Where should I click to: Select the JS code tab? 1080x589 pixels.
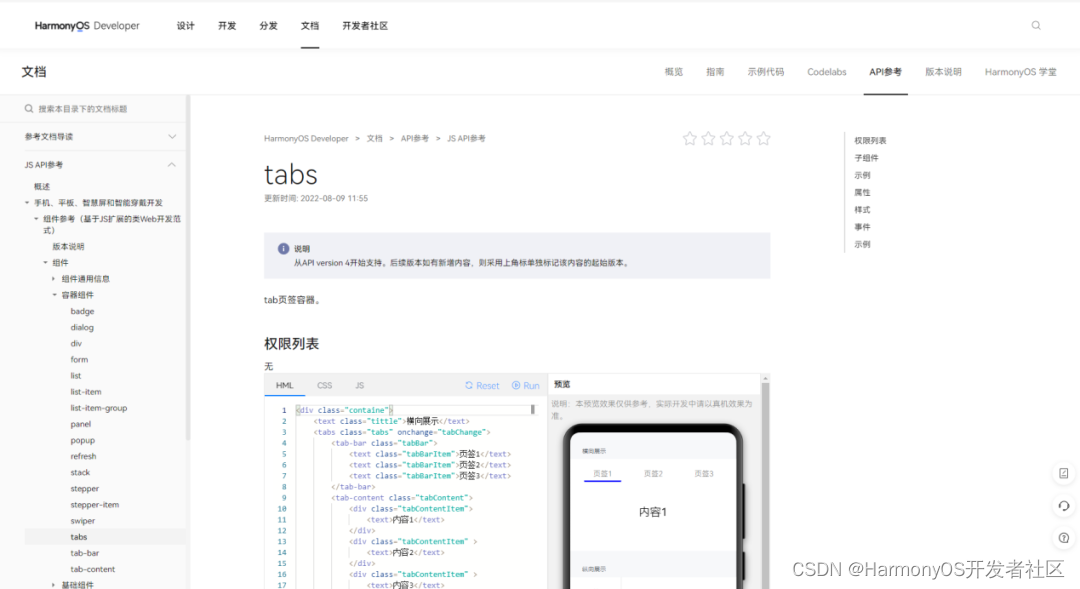tap(360, 386)
